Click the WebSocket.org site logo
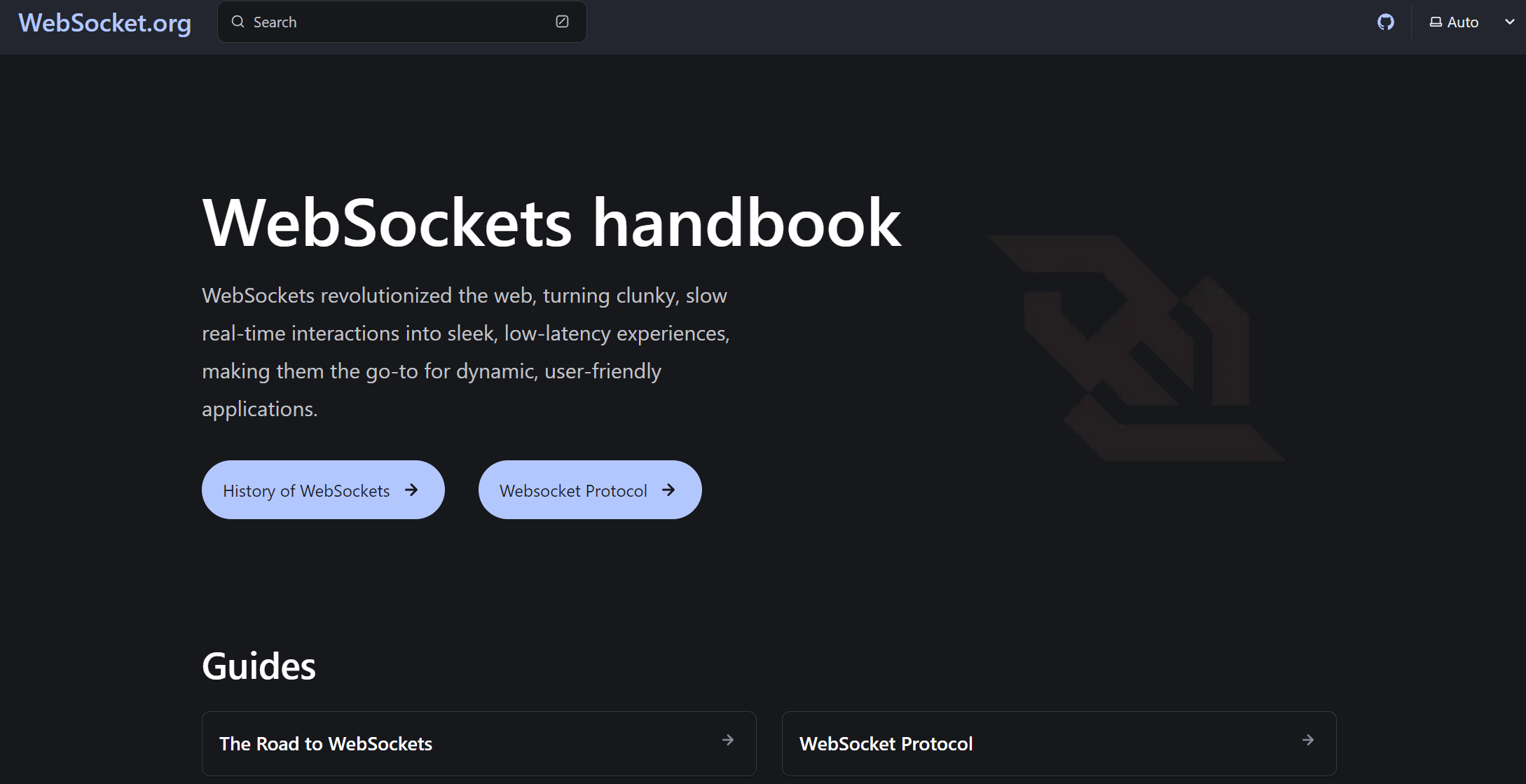This screenshot has height=784, width=1526. 105,23
